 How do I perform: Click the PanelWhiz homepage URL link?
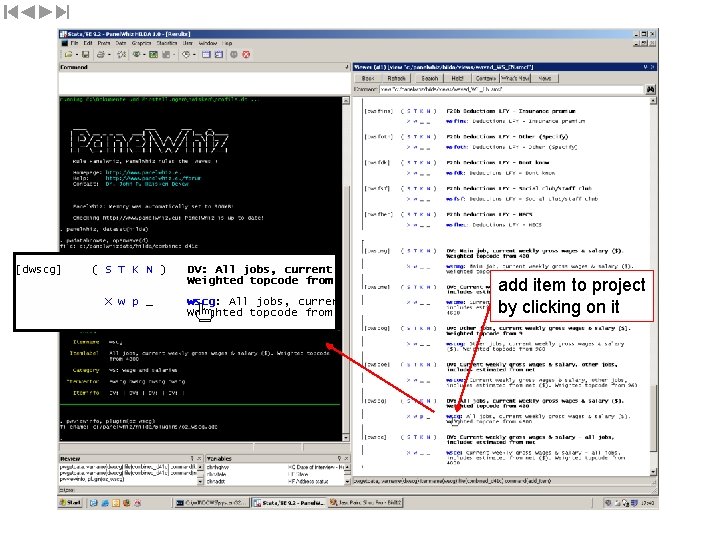[142, 172]
